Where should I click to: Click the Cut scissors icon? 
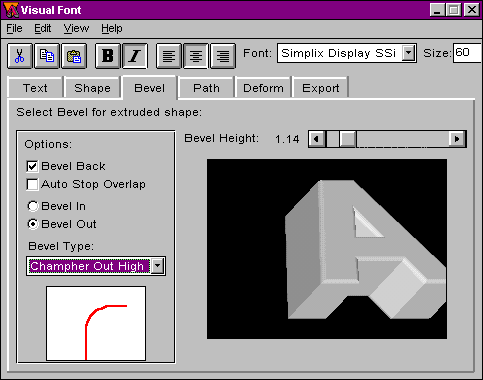pyautogui.click(x=20, y=56)
